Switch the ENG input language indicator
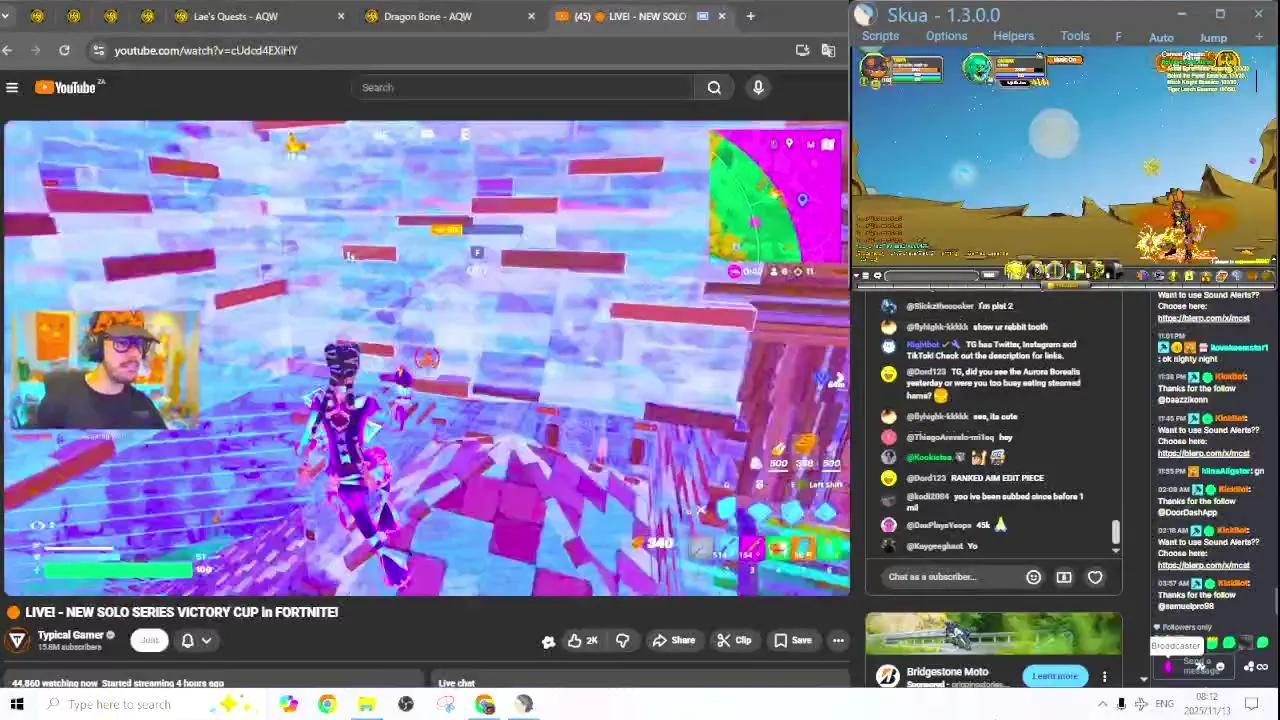This screenshot has width=1280, height=720. [x=1164, y=704]
